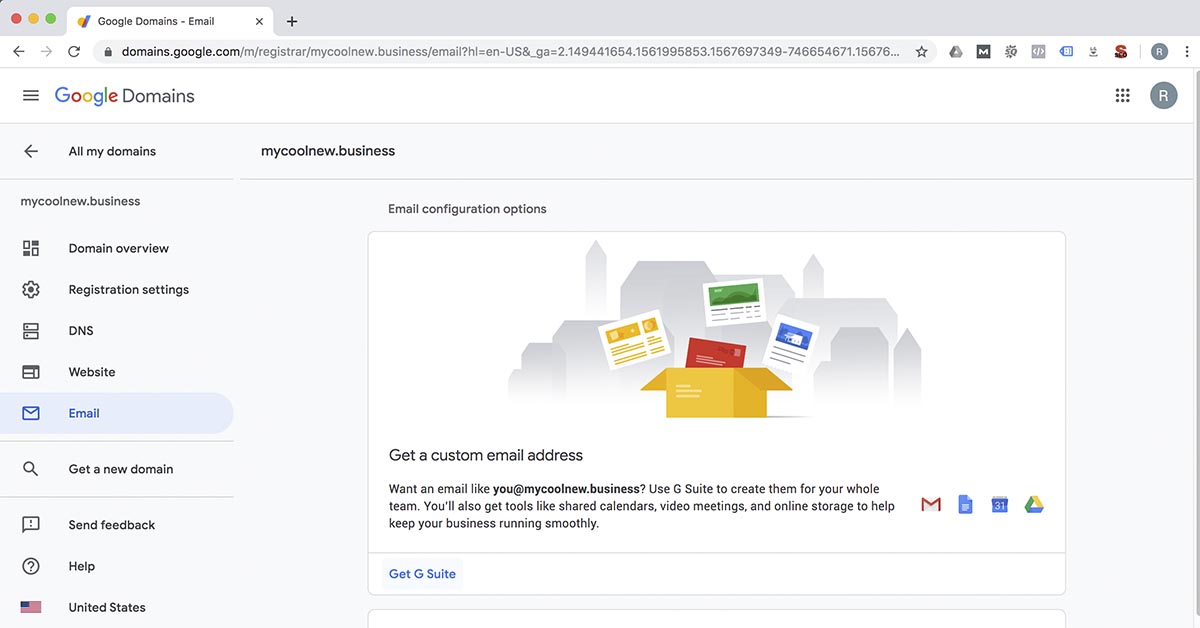Select the Google Docs icon
Viewport: 1200px width, 628px height.
tap(964, 505)
